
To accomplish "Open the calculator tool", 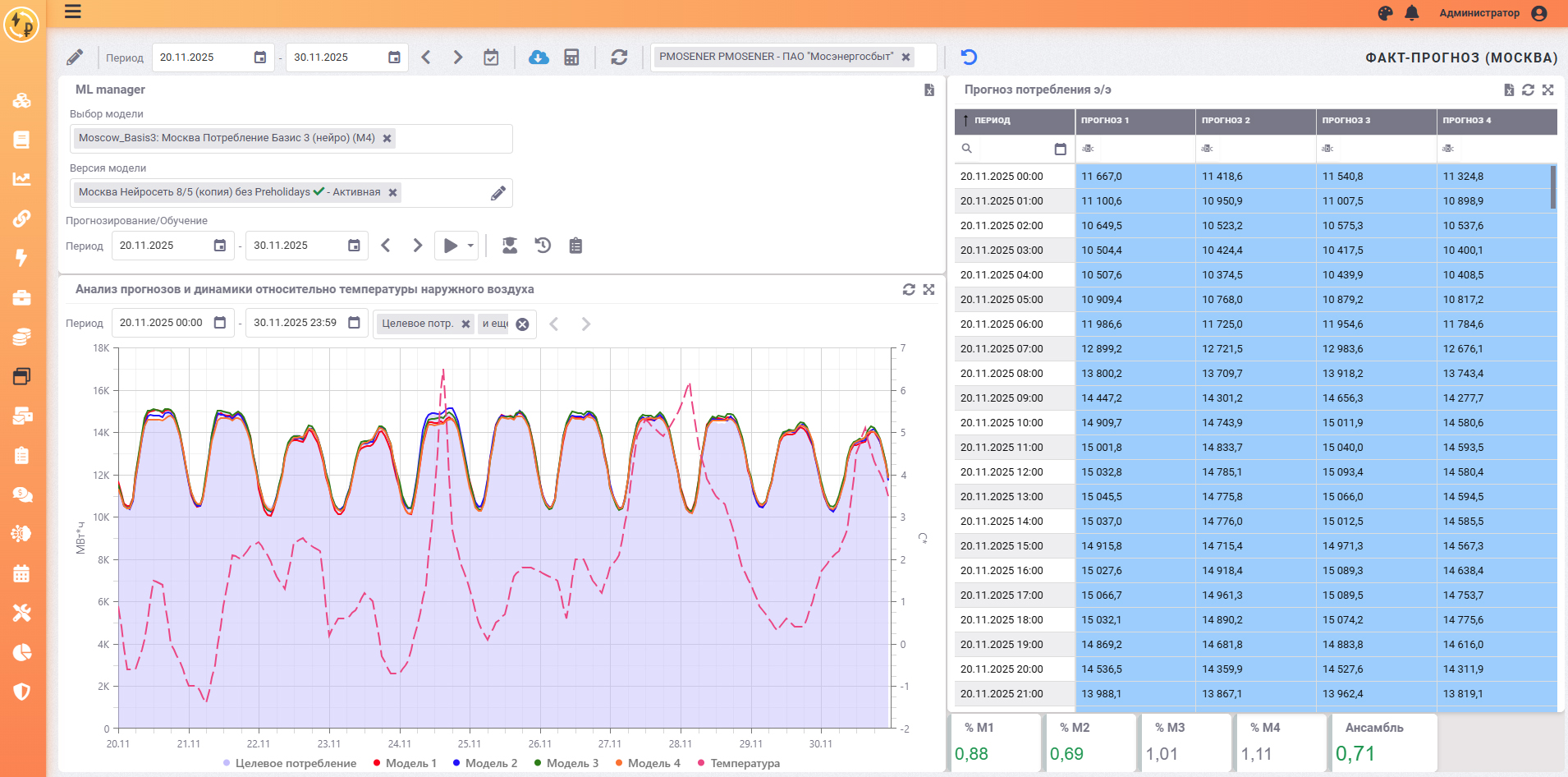I will (x=571, y=57).
